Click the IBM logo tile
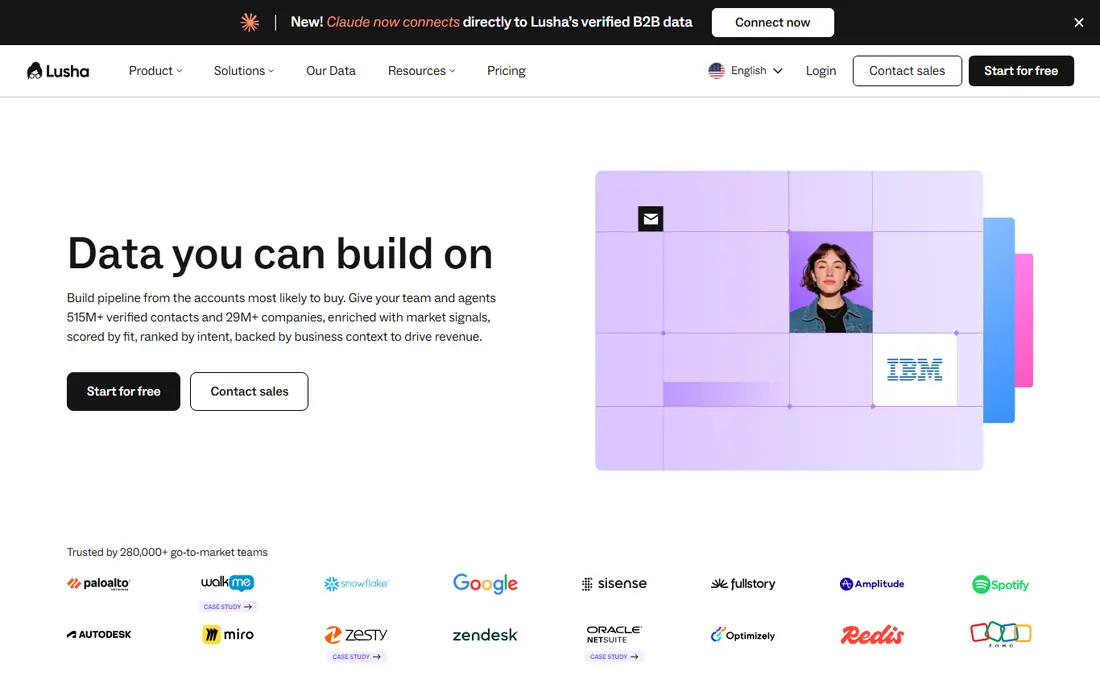Viewport: 1100px width, 688px height. click(914, 370)
